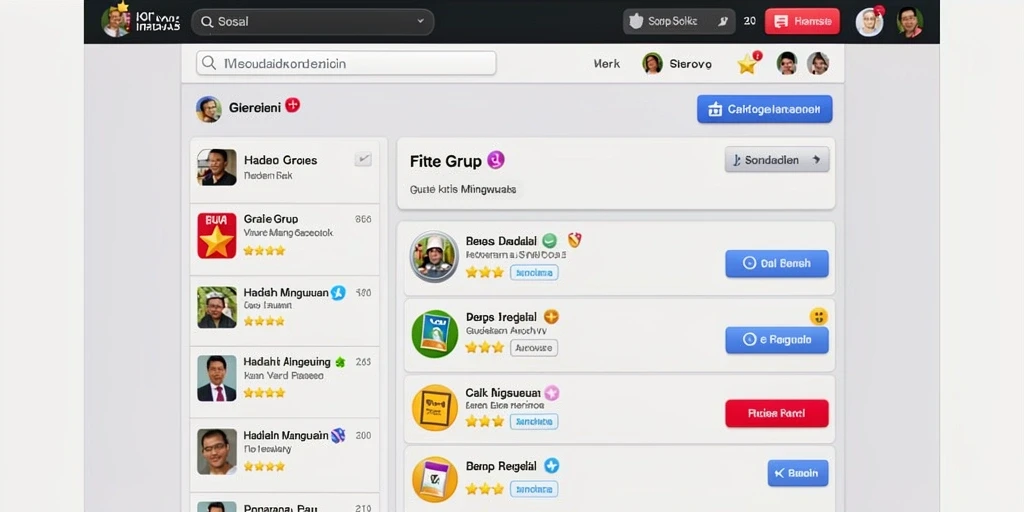Click the red plus badge beside Giereieni
The height and width of the screenshot is (512, 1024).
(x=293, y=105)
